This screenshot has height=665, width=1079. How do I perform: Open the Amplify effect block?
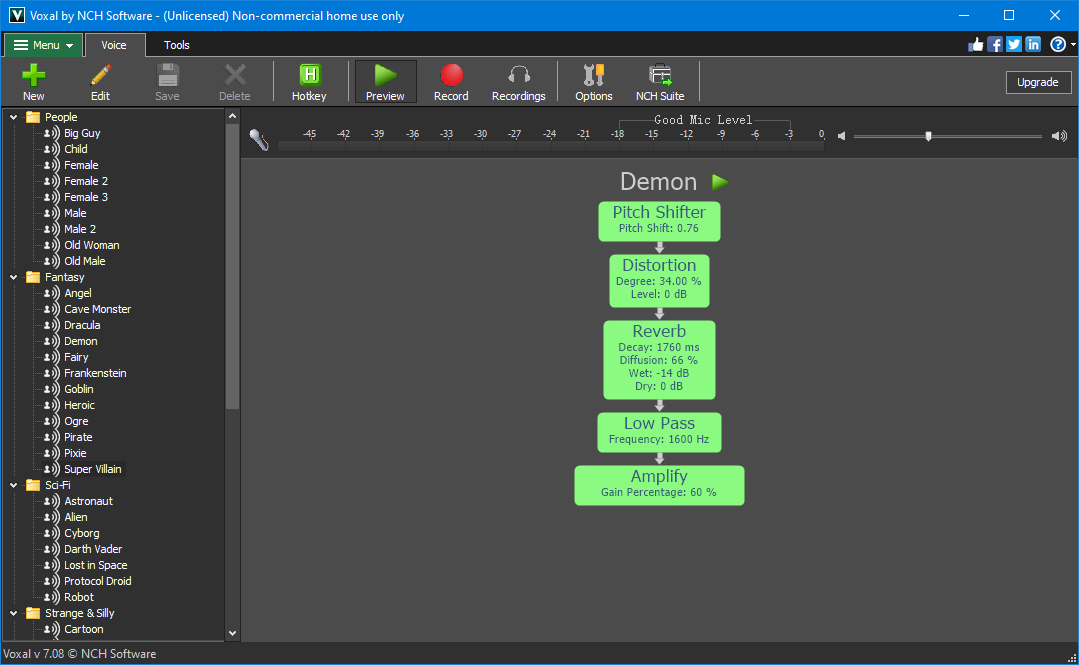[x=659, y=485]
